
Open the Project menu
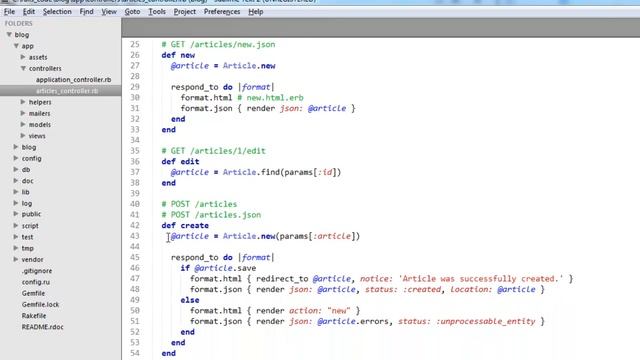coord(184,12)
